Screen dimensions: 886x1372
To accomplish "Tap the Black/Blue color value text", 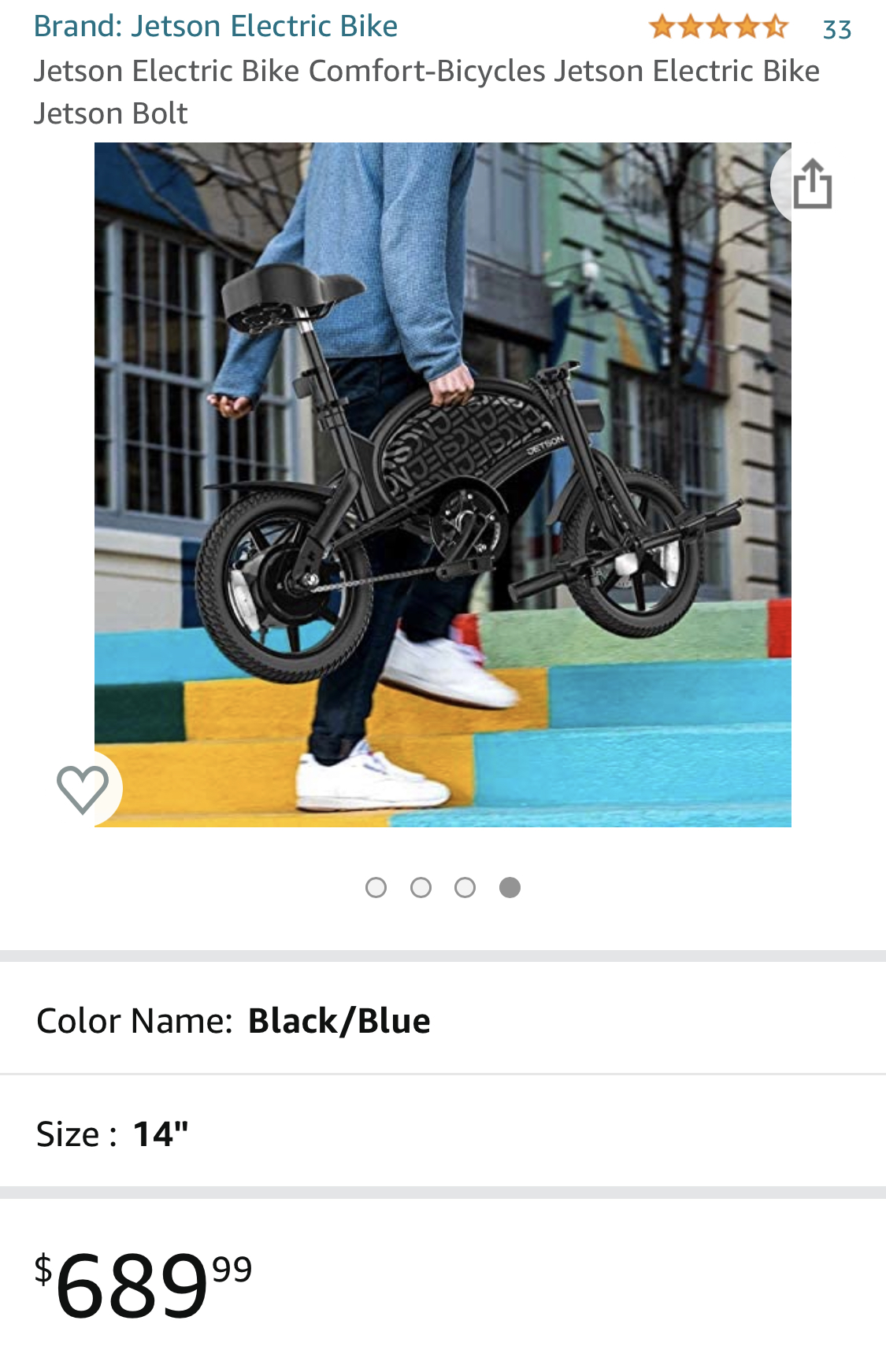I will tap(339, 1021).
